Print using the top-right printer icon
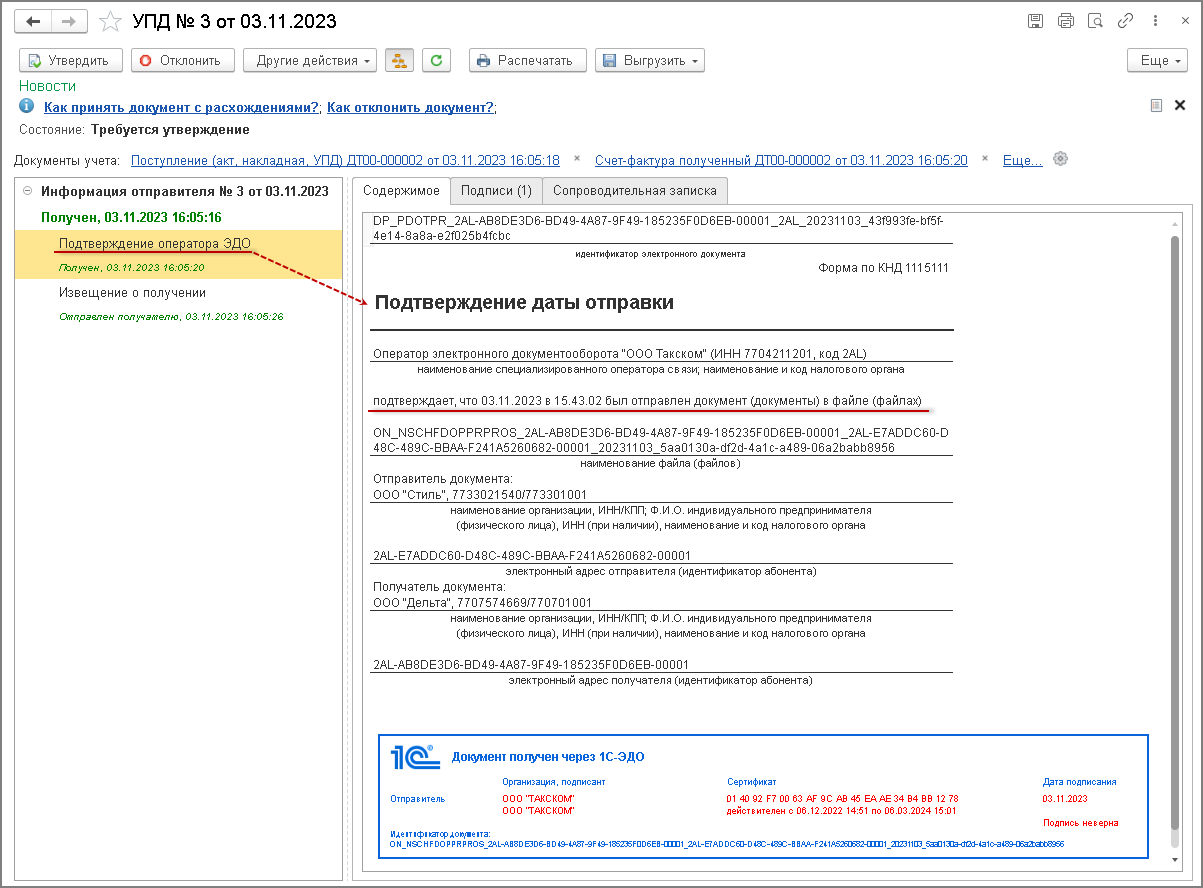This screenshot has width=1203, height=888. click(1066, 21)
